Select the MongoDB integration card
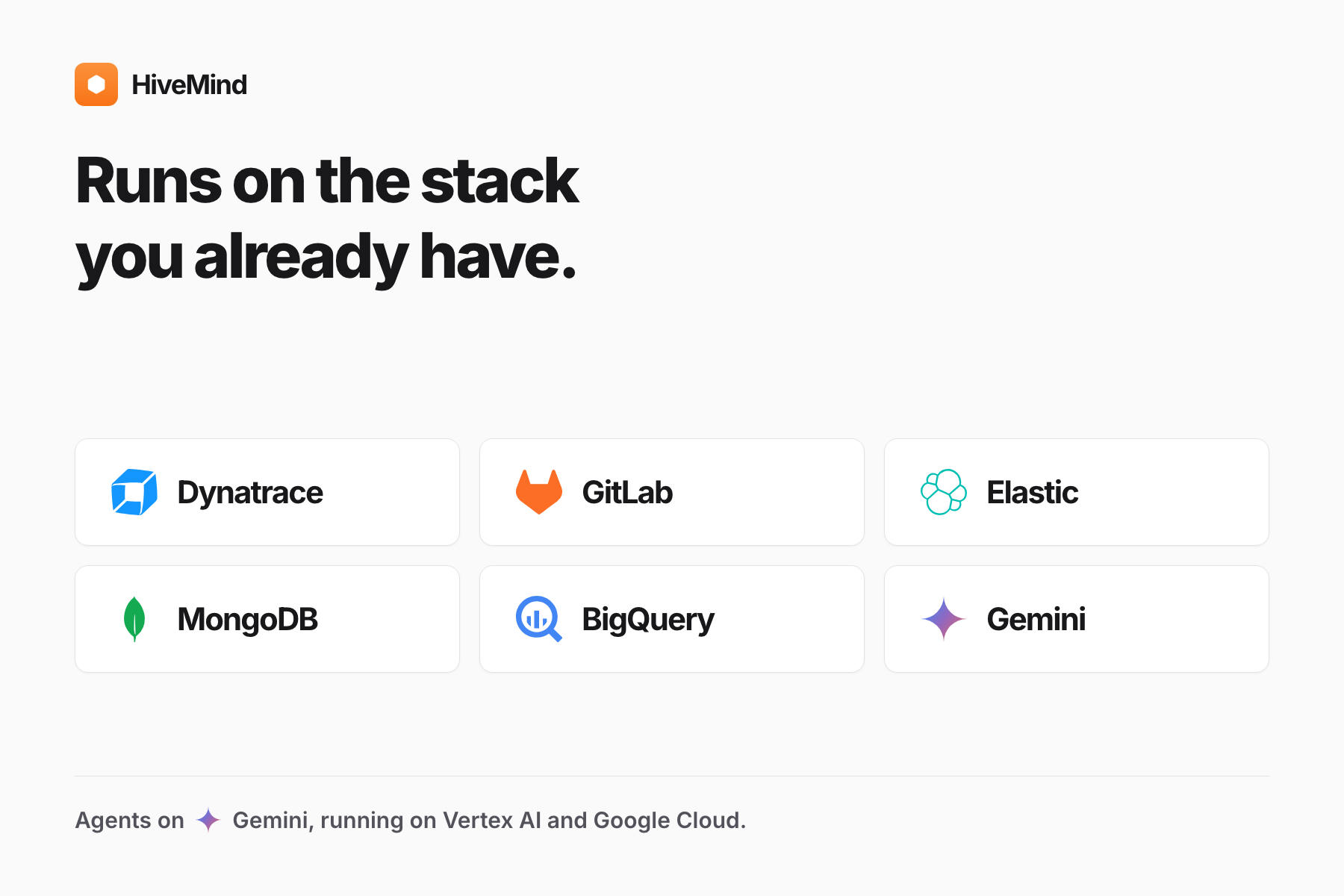The width and height of the screenshot is (1344, 896). 267,619
